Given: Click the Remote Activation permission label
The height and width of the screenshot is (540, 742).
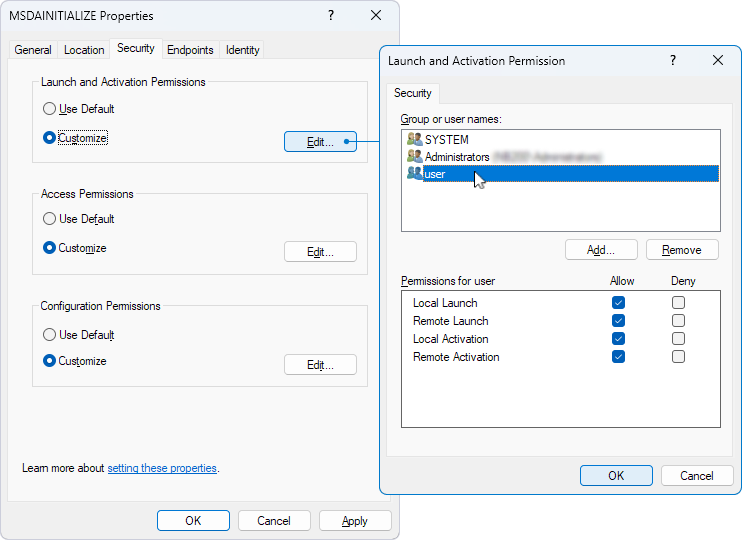Looking at the screenshot, I should point(456,357).
